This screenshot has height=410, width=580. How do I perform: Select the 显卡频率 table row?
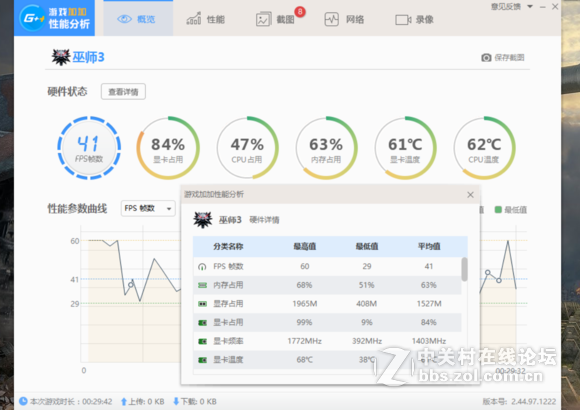(x=327, y=341)
